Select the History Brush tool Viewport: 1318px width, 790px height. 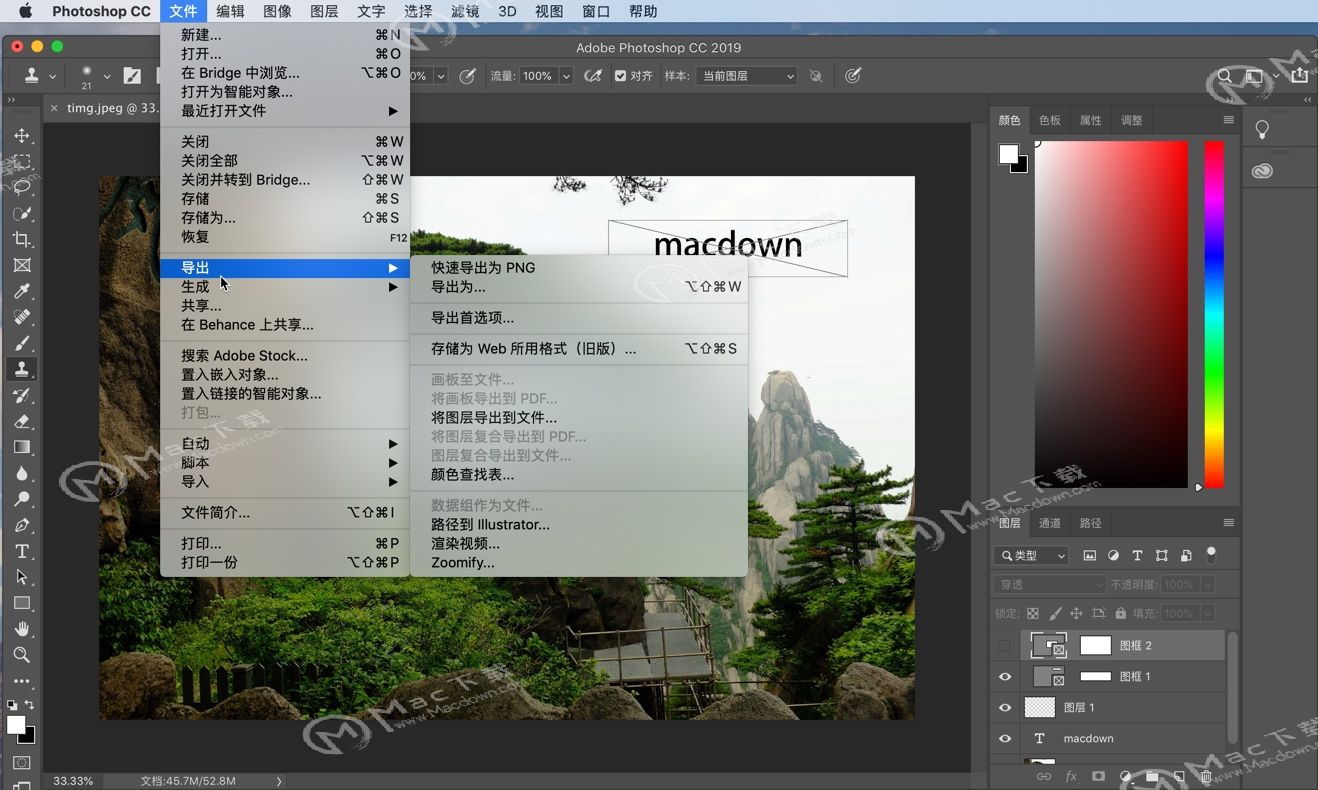(22, 395)
